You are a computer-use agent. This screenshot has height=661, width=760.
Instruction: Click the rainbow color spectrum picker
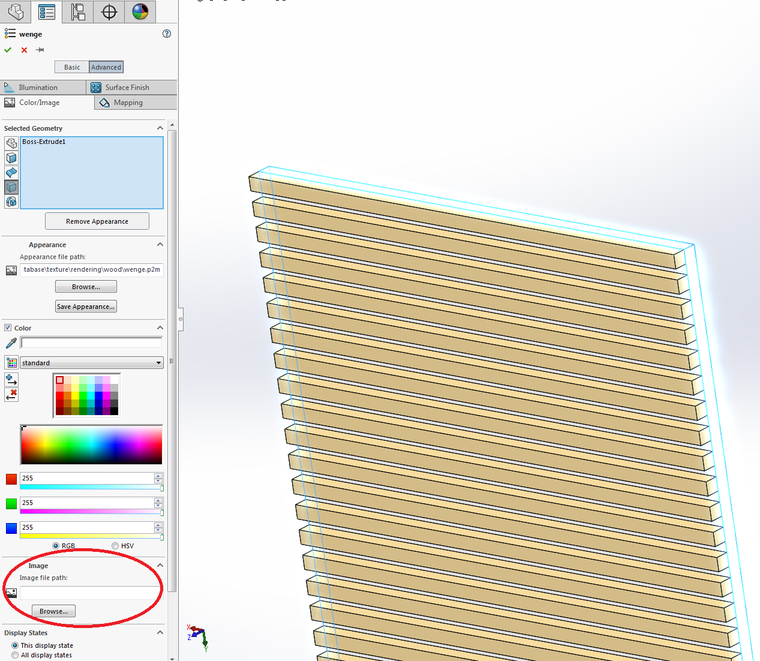click(91, 445)
